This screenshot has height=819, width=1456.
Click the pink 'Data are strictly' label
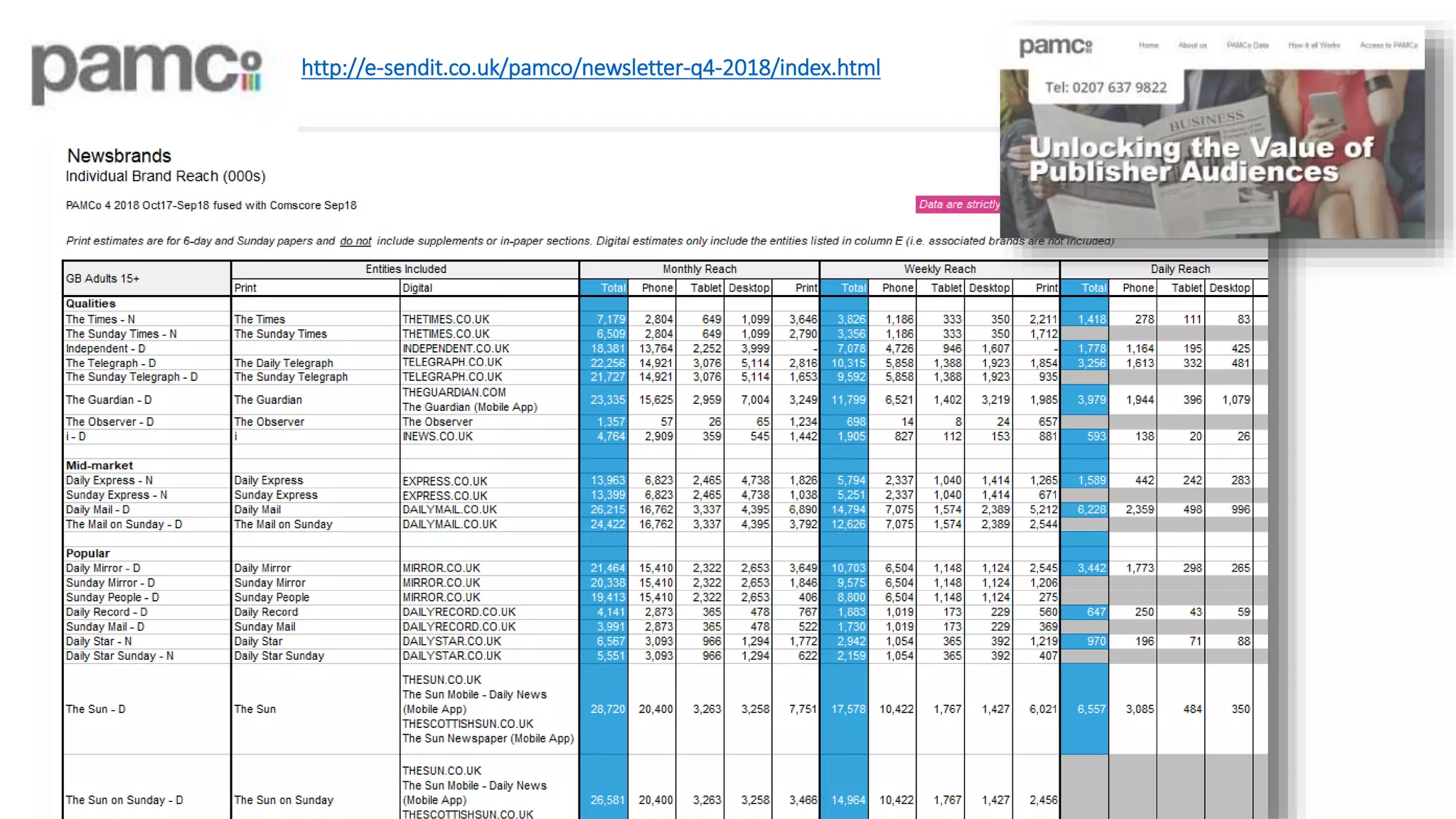pos(958,204)
